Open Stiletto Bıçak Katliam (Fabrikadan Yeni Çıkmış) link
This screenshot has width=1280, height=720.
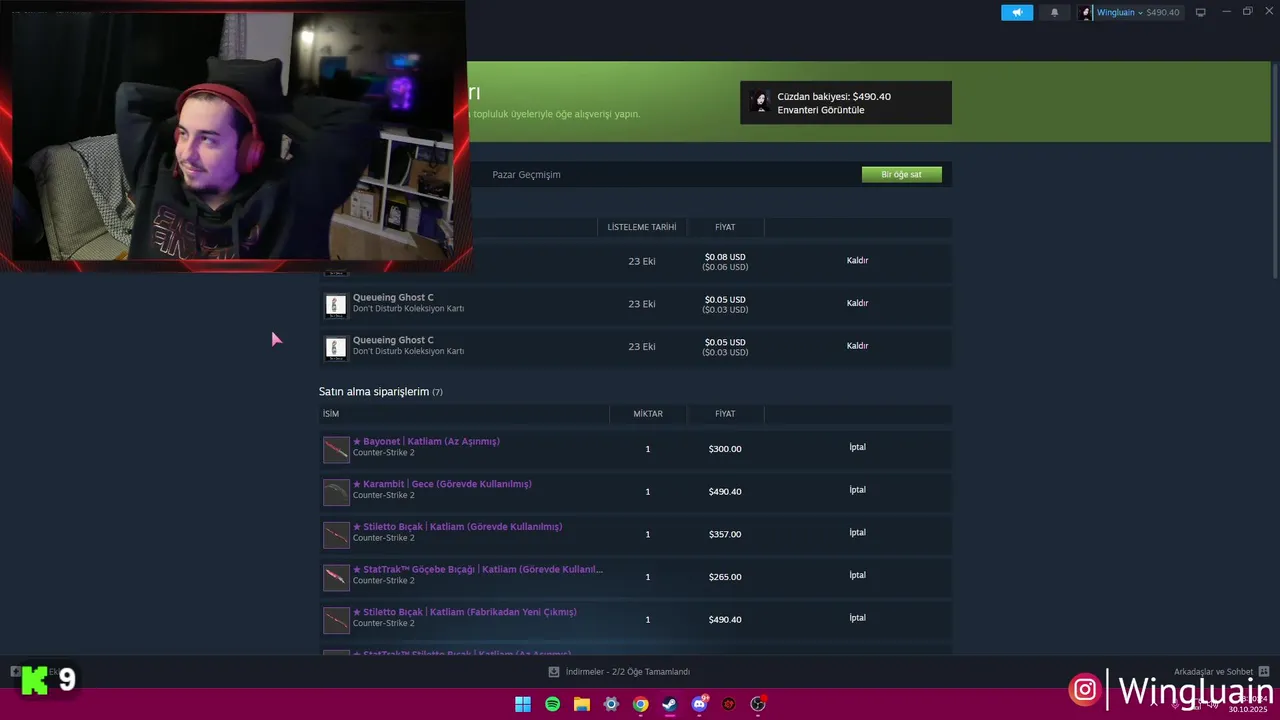point(465,612)
